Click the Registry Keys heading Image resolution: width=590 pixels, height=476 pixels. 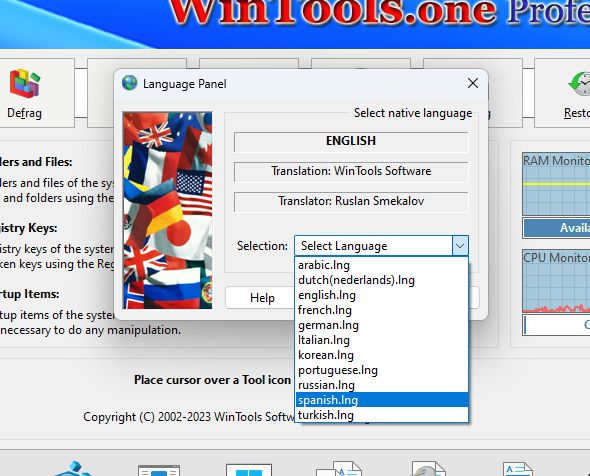[29, 228]
